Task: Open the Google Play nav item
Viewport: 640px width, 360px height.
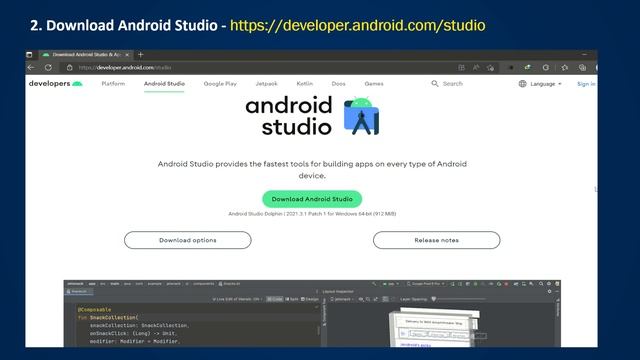Action: coord(220,84)
